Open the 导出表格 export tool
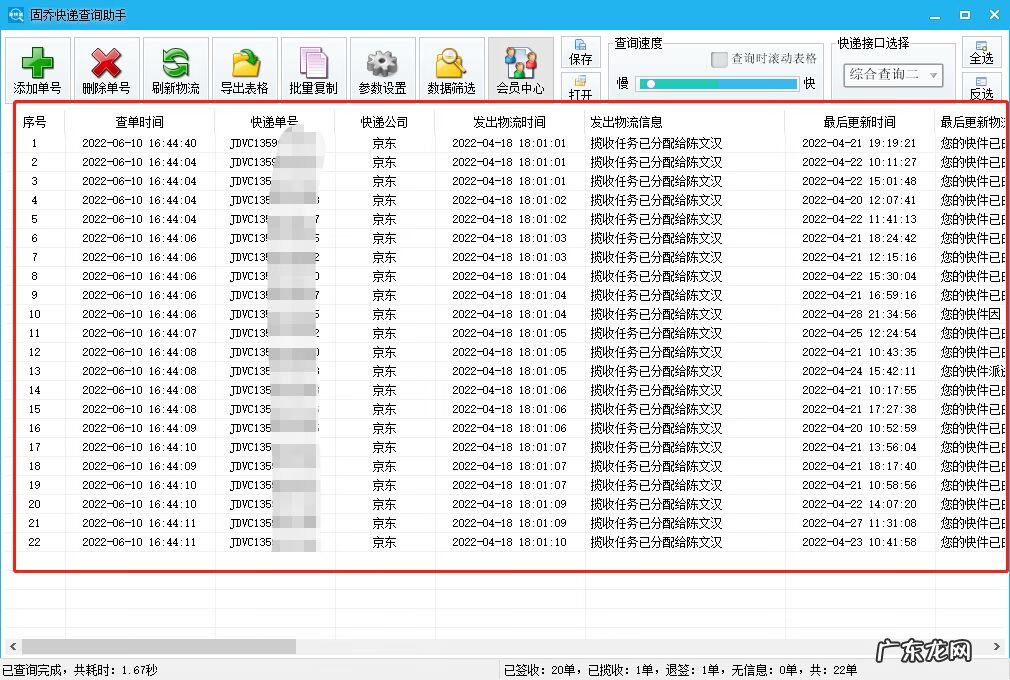This screenshot has height=680, width=1010. [x=244, y=68]
